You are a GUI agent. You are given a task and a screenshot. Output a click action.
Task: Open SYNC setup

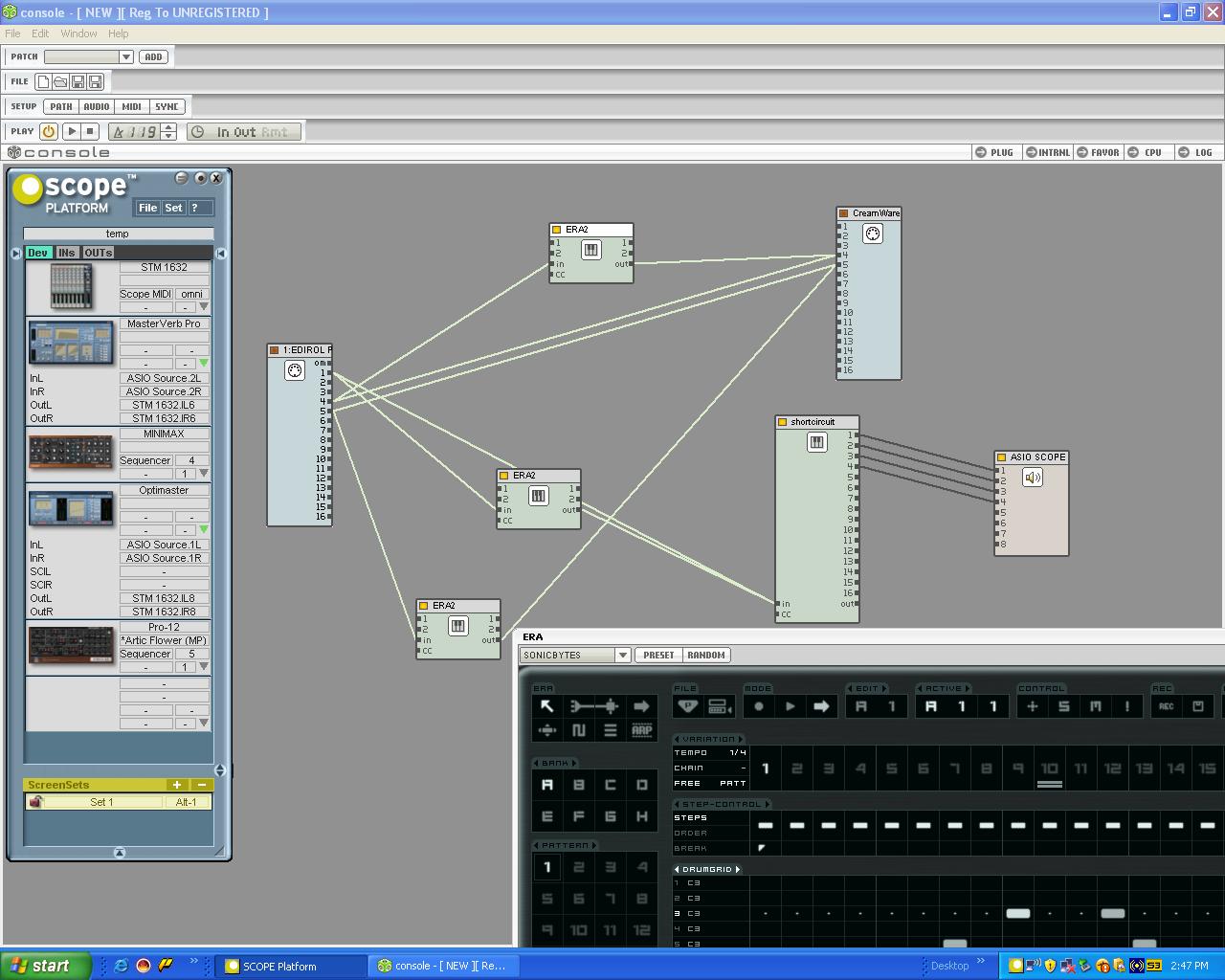click(x=167, y=107)
